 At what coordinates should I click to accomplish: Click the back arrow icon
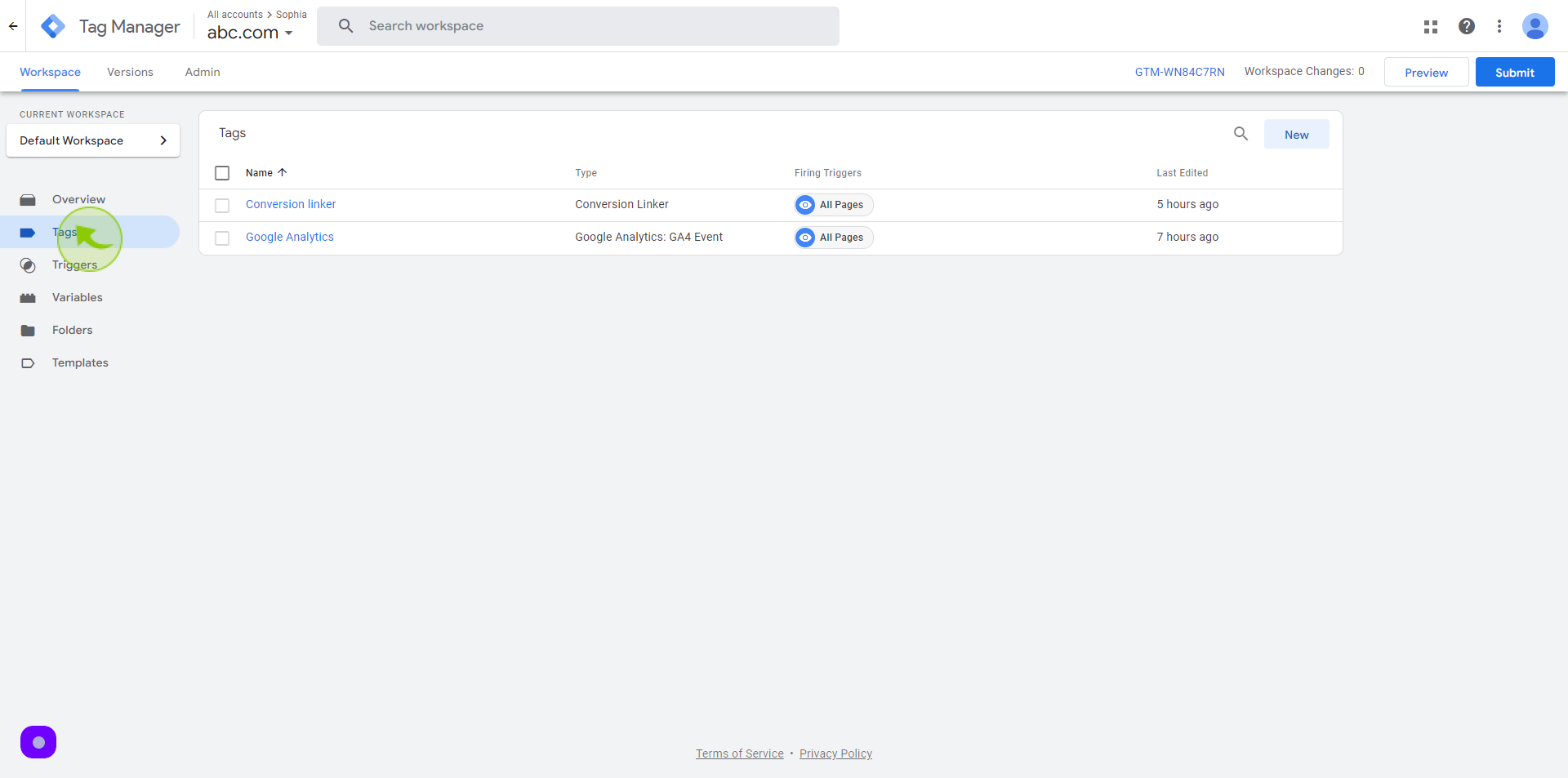pos(13,26)
